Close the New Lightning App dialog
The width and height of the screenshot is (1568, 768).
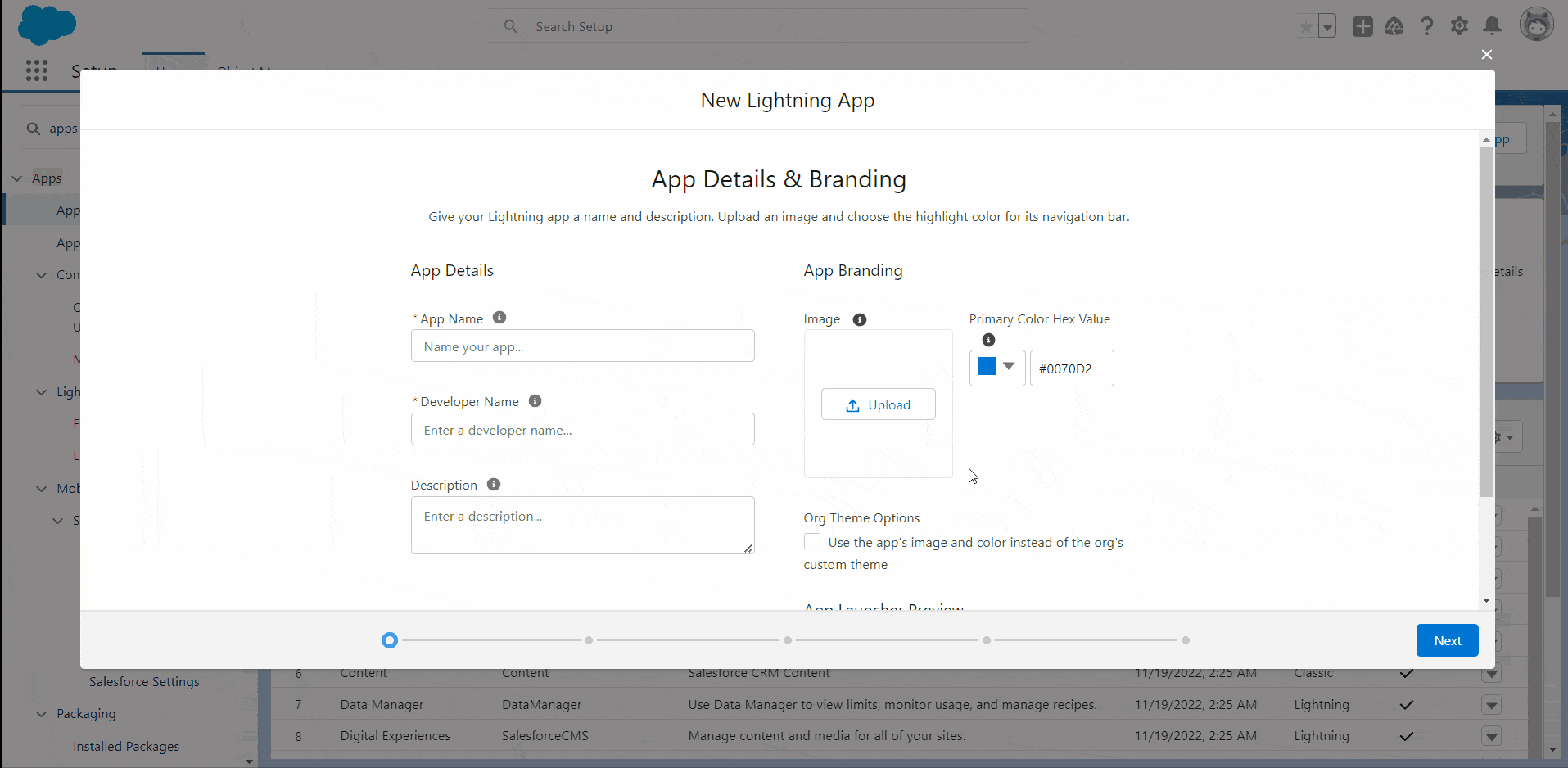pyautogui.click(x=1487, y=55)
